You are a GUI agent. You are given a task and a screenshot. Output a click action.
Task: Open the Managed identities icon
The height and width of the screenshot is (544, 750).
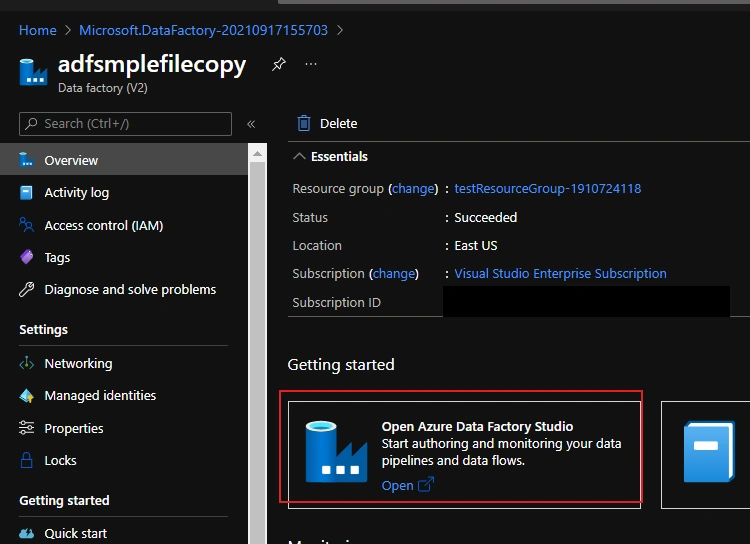pyautogui.click(x=27, y=396)
